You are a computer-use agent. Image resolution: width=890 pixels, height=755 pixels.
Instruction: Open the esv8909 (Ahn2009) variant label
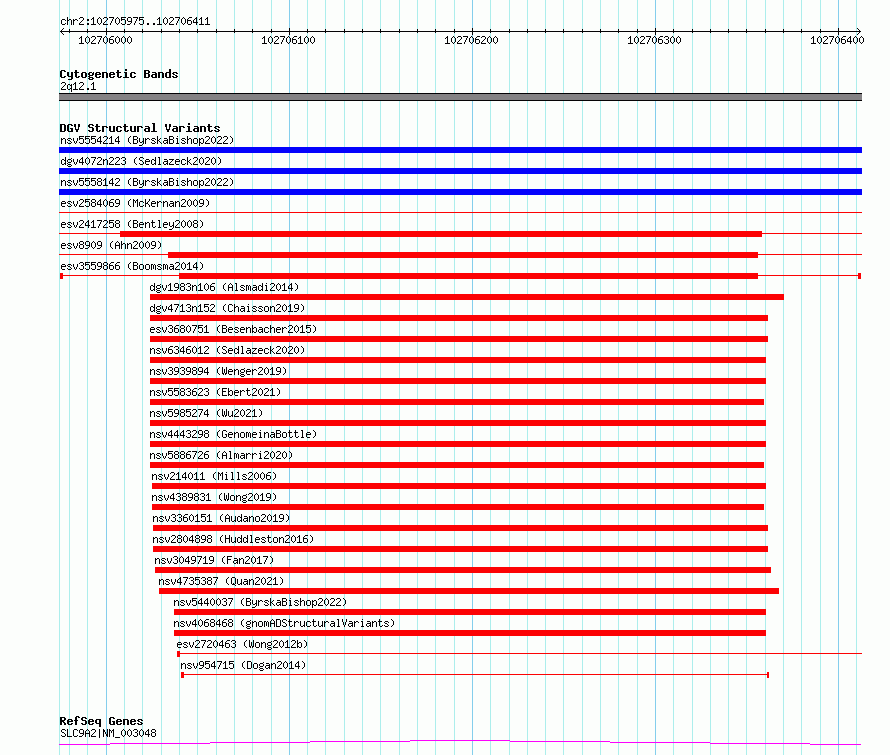point(111,245)
